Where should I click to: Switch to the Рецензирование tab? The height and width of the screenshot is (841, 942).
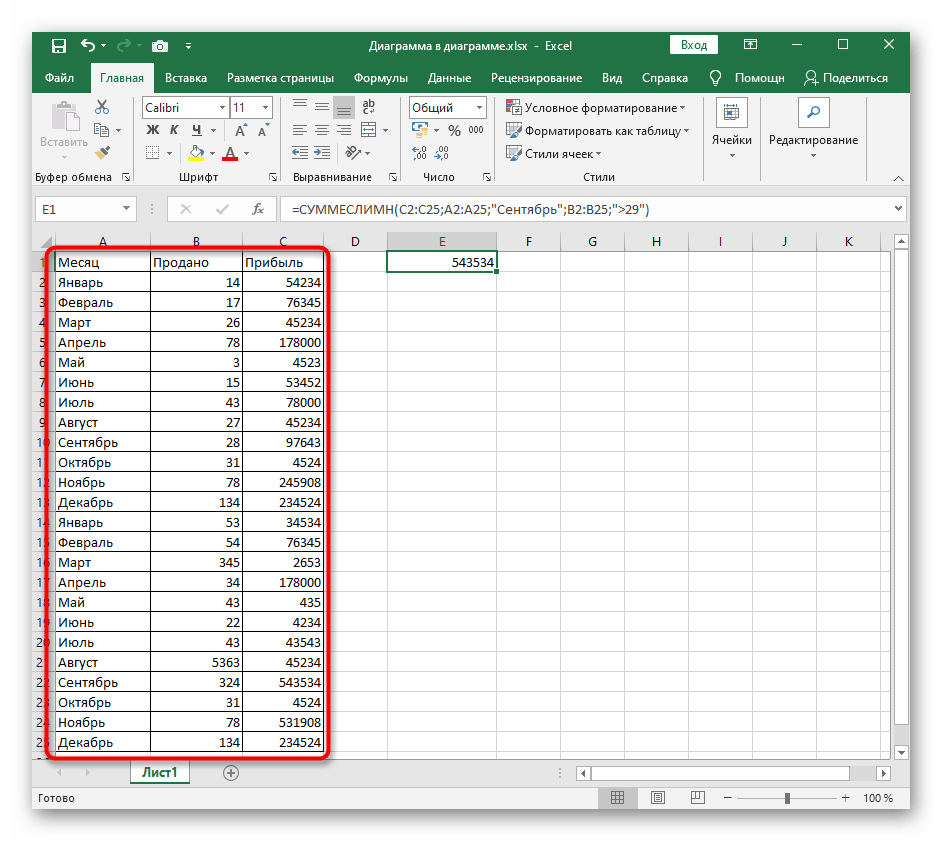(536, 78)
